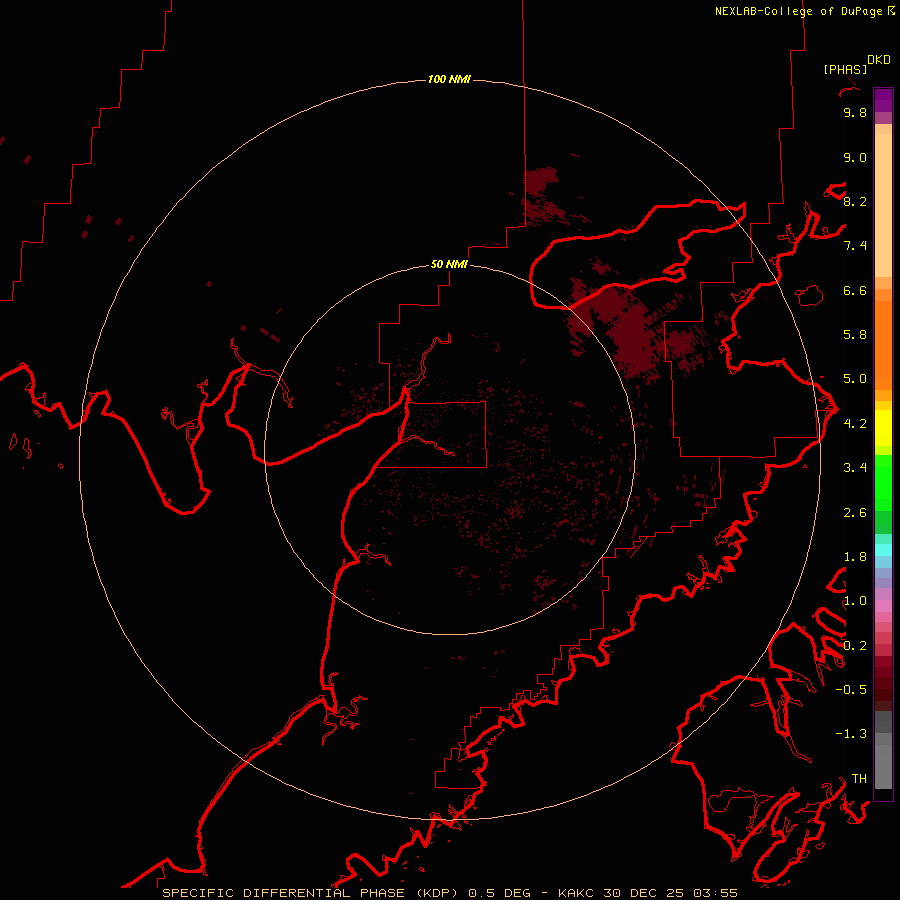Click the 0.2 scale value

point(855,646)
